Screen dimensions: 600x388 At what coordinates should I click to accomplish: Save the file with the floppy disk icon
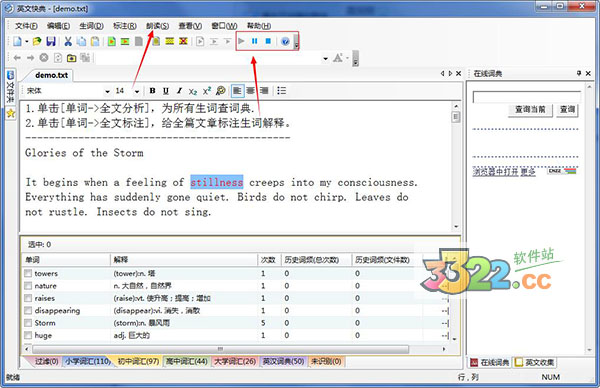click(x=51, y=41)
